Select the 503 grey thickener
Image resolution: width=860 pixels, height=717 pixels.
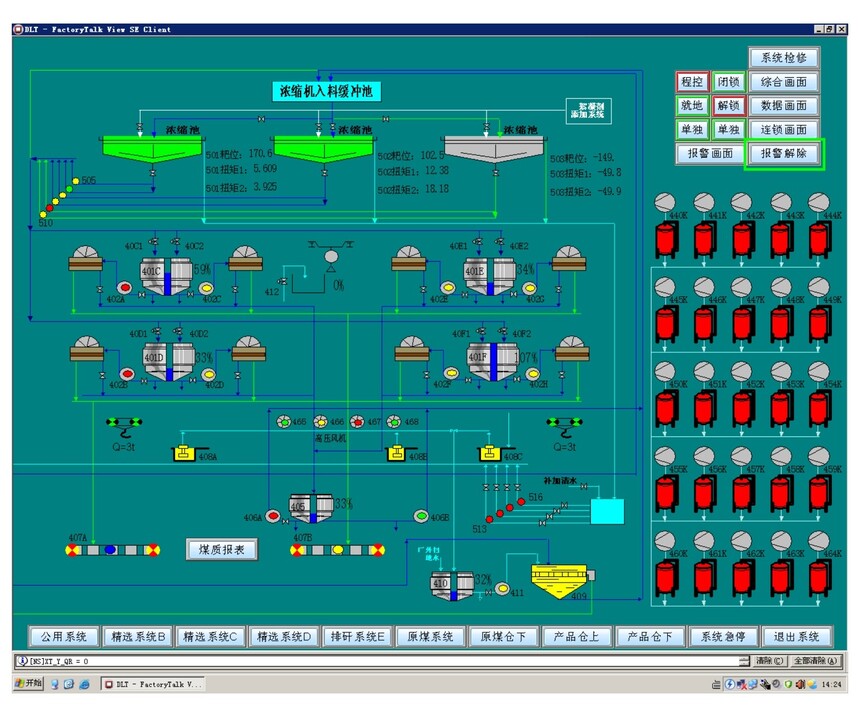495,148
